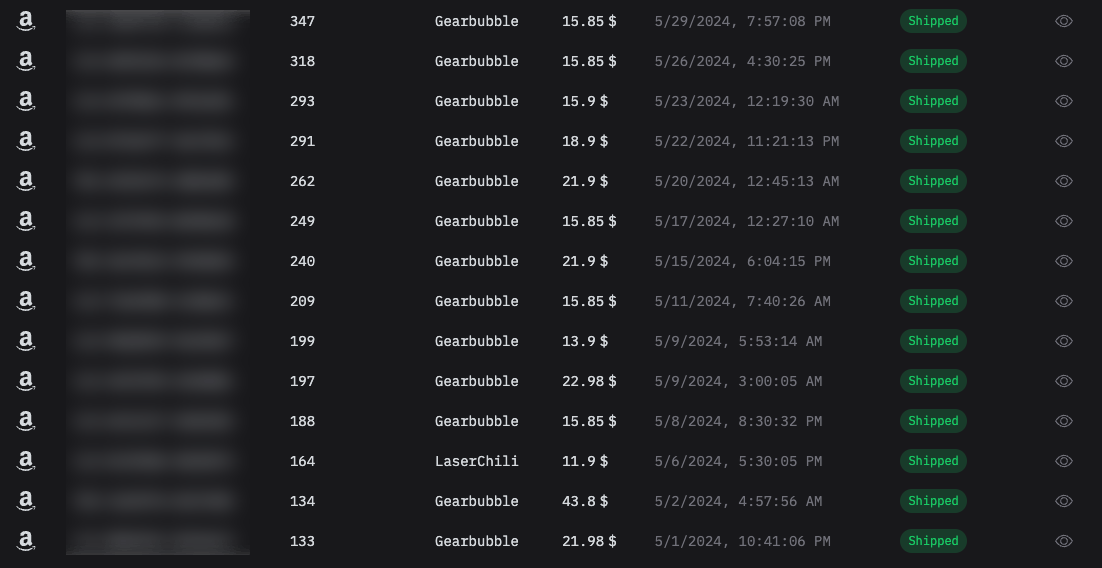
Task: Select the 22.98 $ price cell
Action: click(x=589, y=381)
